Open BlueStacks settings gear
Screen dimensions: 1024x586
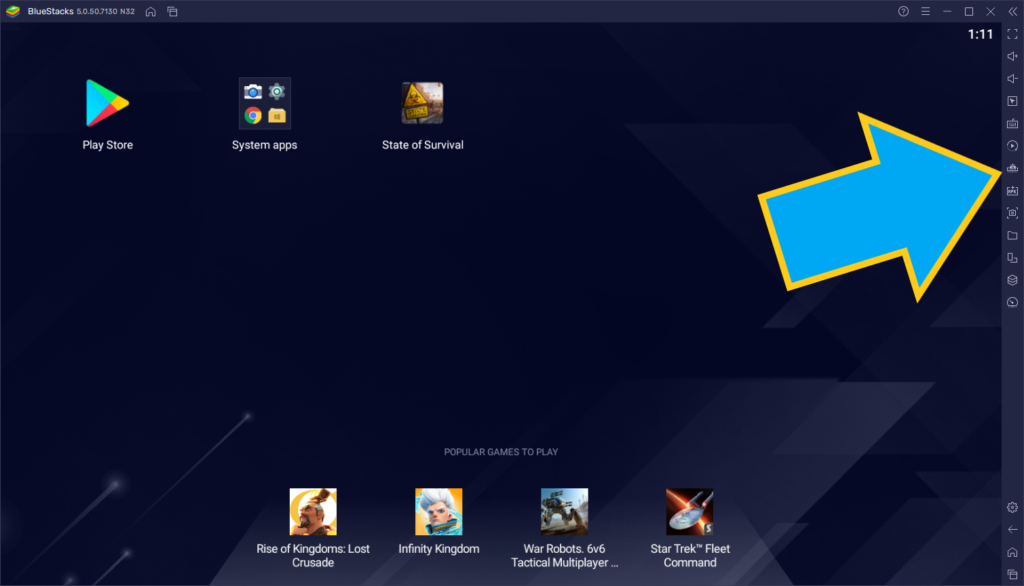coord(1012,506)
